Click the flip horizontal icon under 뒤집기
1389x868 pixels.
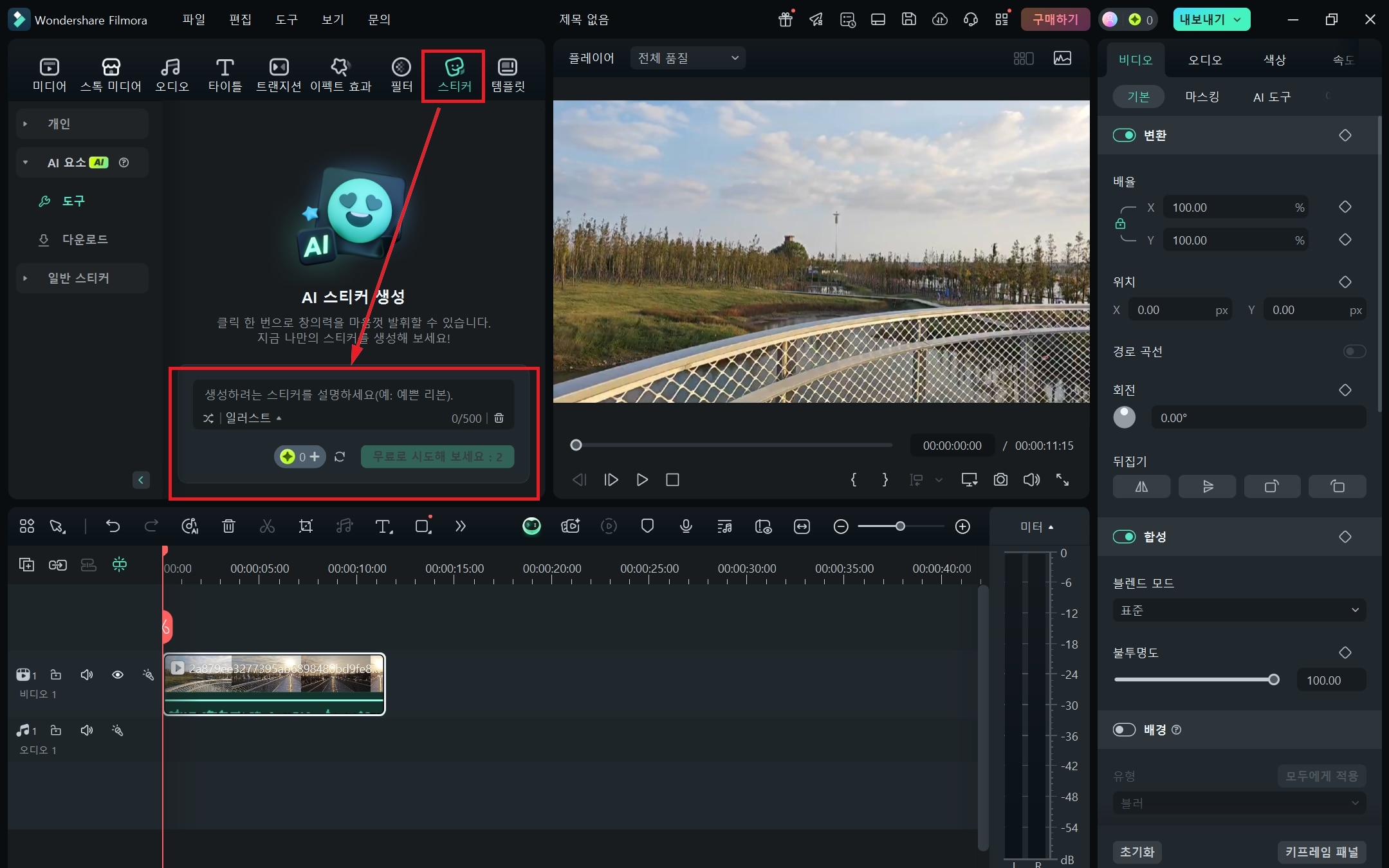(1141, 486)
